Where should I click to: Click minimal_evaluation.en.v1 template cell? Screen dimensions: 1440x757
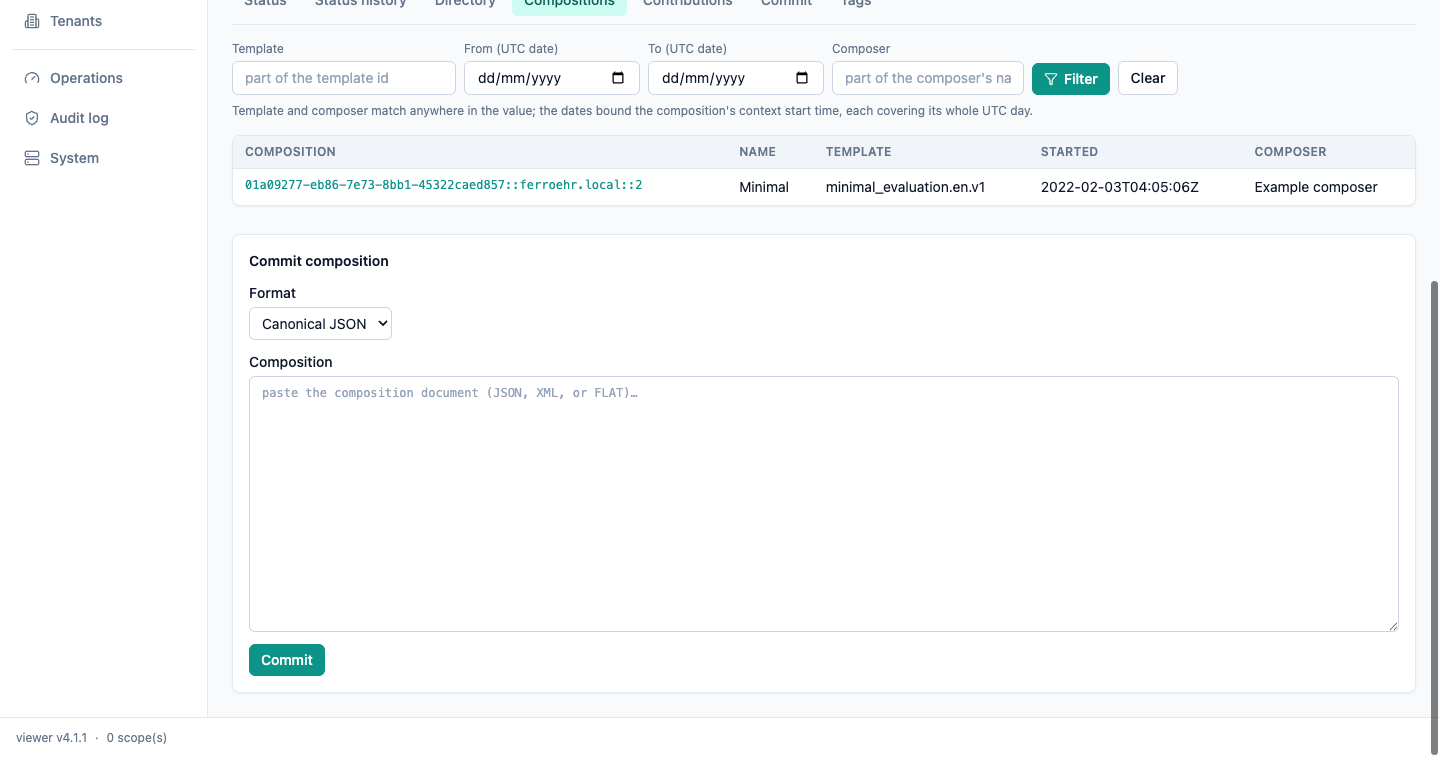905,187
